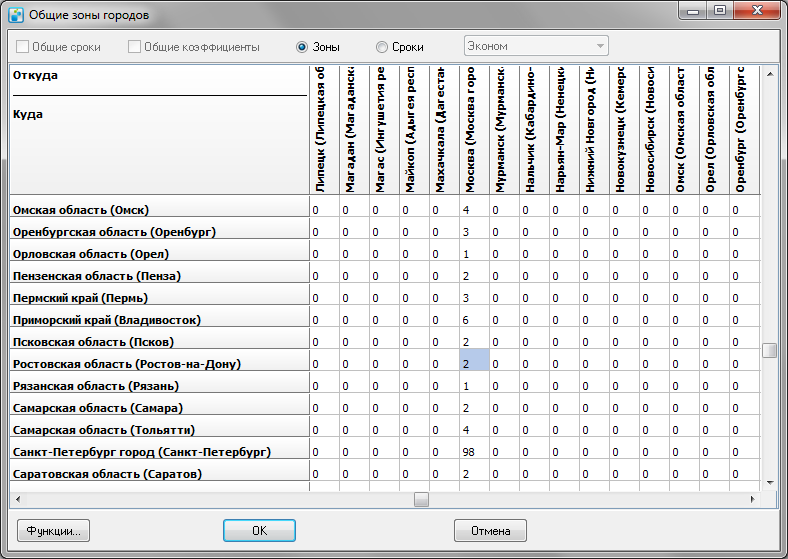Viewport: 788px width, 559px height.
Task: Select row 'Санкт-Петербург город (Санкт-Петербург)'
Action: click(159, 449)
